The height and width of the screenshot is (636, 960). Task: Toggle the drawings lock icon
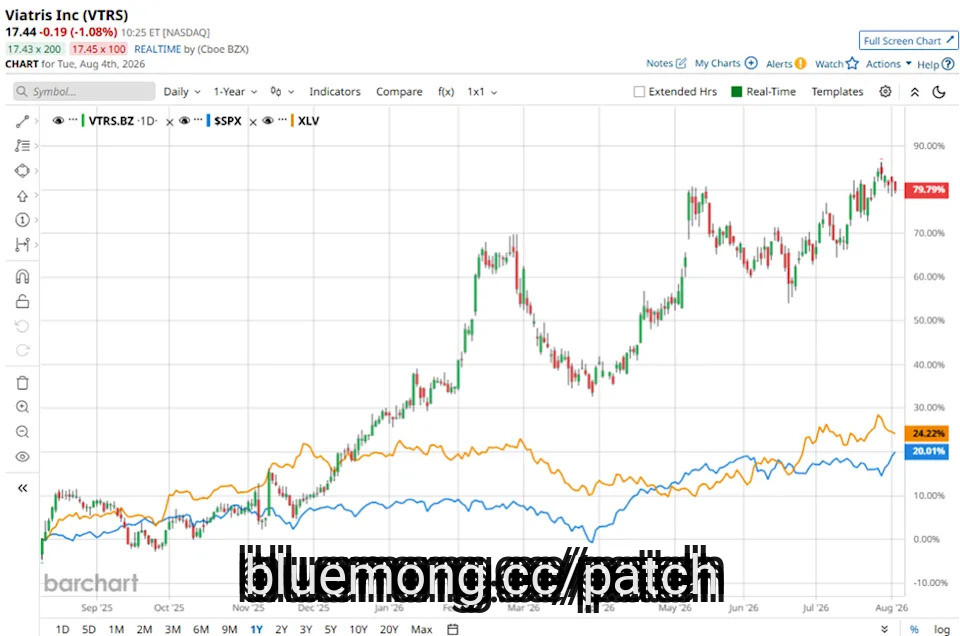tap(22, 301)
